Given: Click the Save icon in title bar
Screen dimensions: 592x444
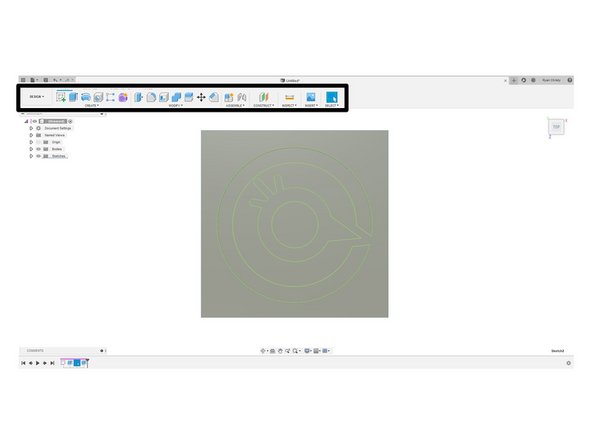Looking at the screenshot, I should click(x=46, y=80).
